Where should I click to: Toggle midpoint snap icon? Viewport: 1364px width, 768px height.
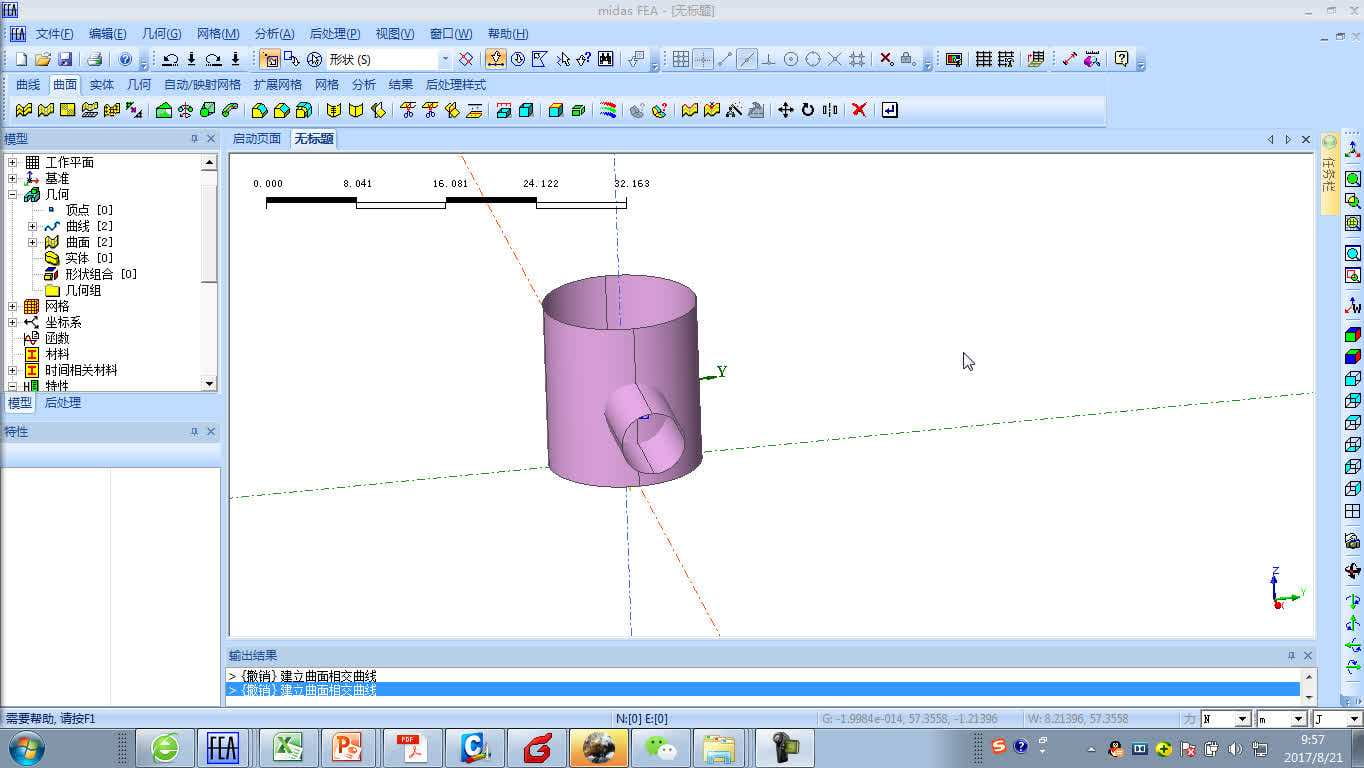747,60
